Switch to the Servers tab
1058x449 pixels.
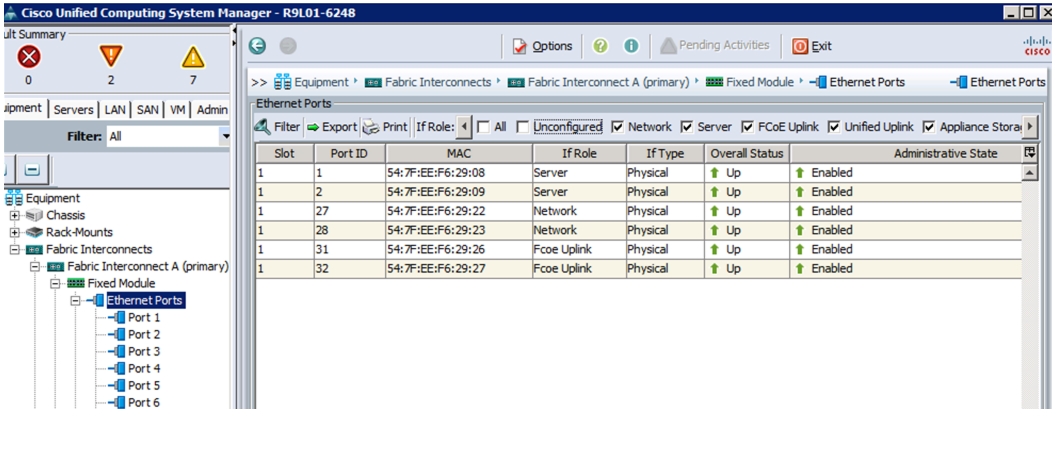pyautogui.click(x=74, y=109)
